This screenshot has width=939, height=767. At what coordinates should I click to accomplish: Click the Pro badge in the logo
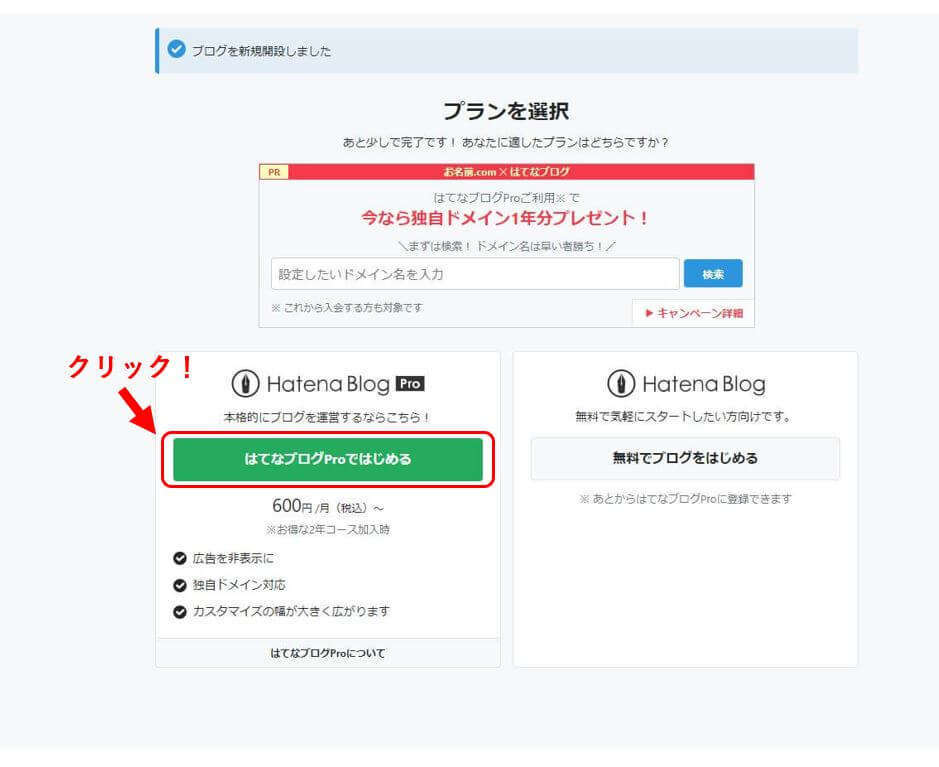(410, 383)
